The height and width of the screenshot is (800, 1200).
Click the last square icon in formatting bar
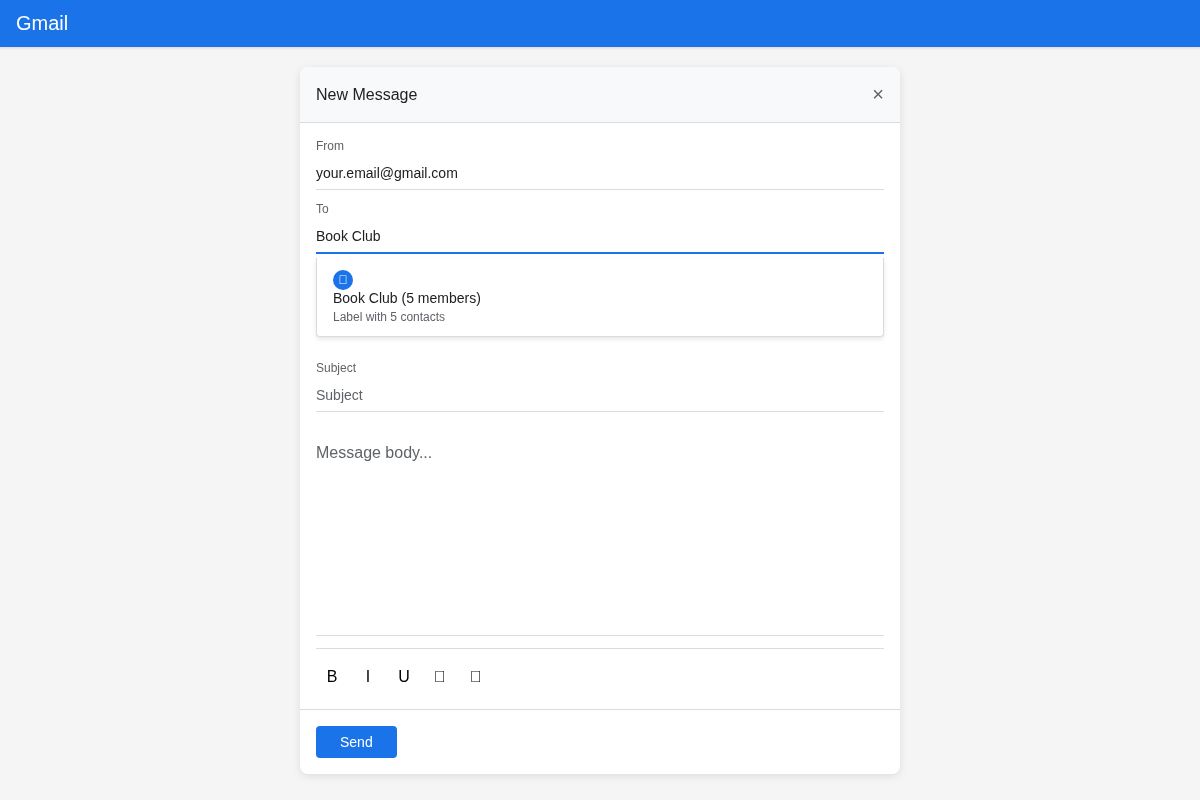pos(475,676)
